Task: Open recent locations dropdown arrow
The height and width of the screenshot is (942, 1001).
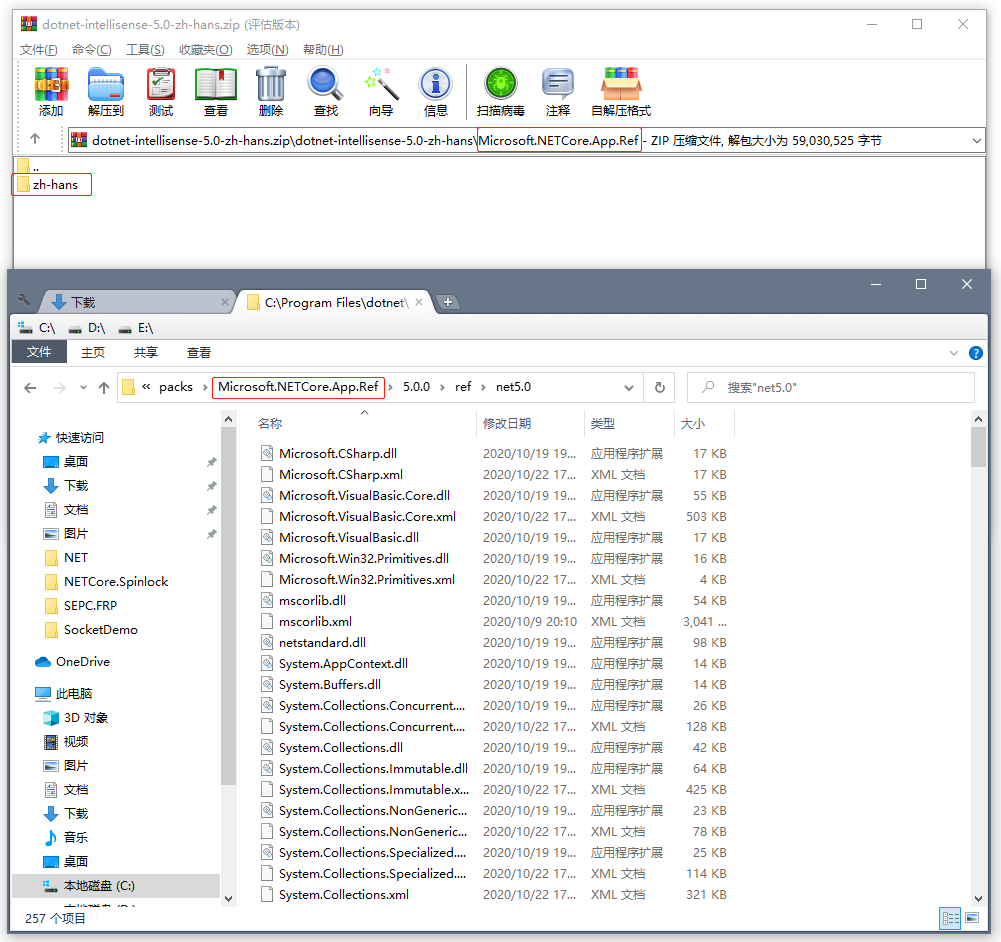Action: pyautogui.click(x=83, y=387)
